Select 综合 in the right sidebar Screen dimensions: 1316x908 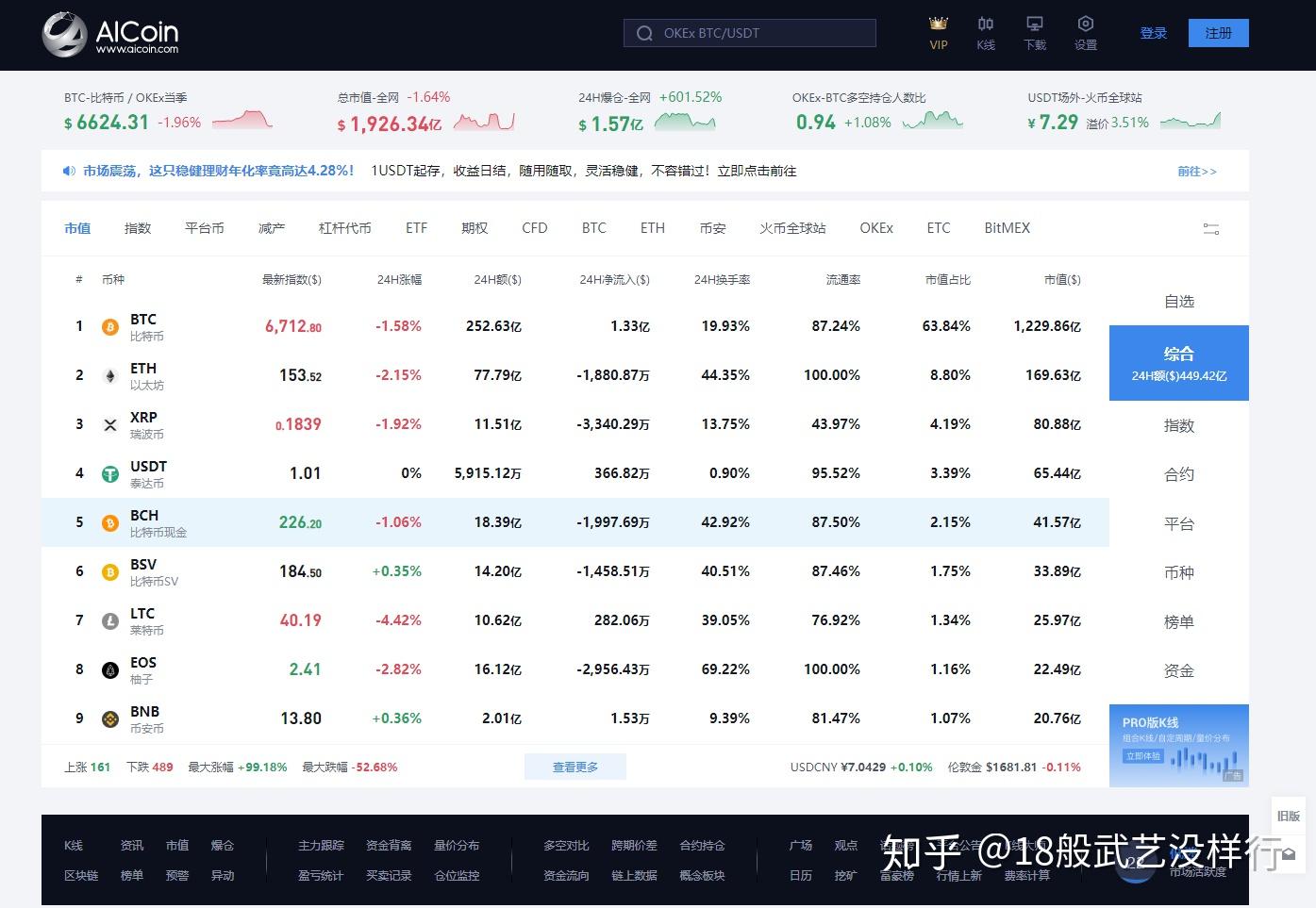[x=1179, y=363]
